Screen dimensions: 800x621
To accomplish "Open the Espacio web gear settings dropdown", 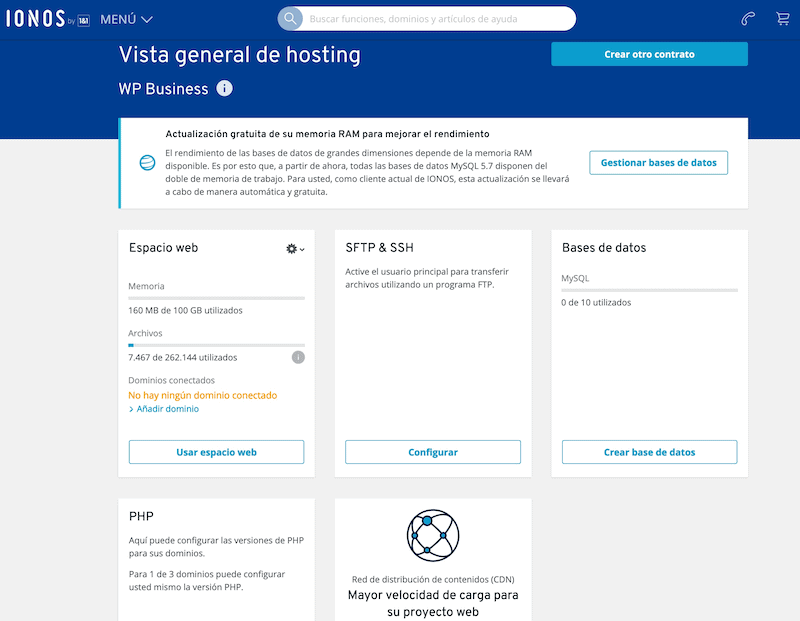I will coord(295,249).
